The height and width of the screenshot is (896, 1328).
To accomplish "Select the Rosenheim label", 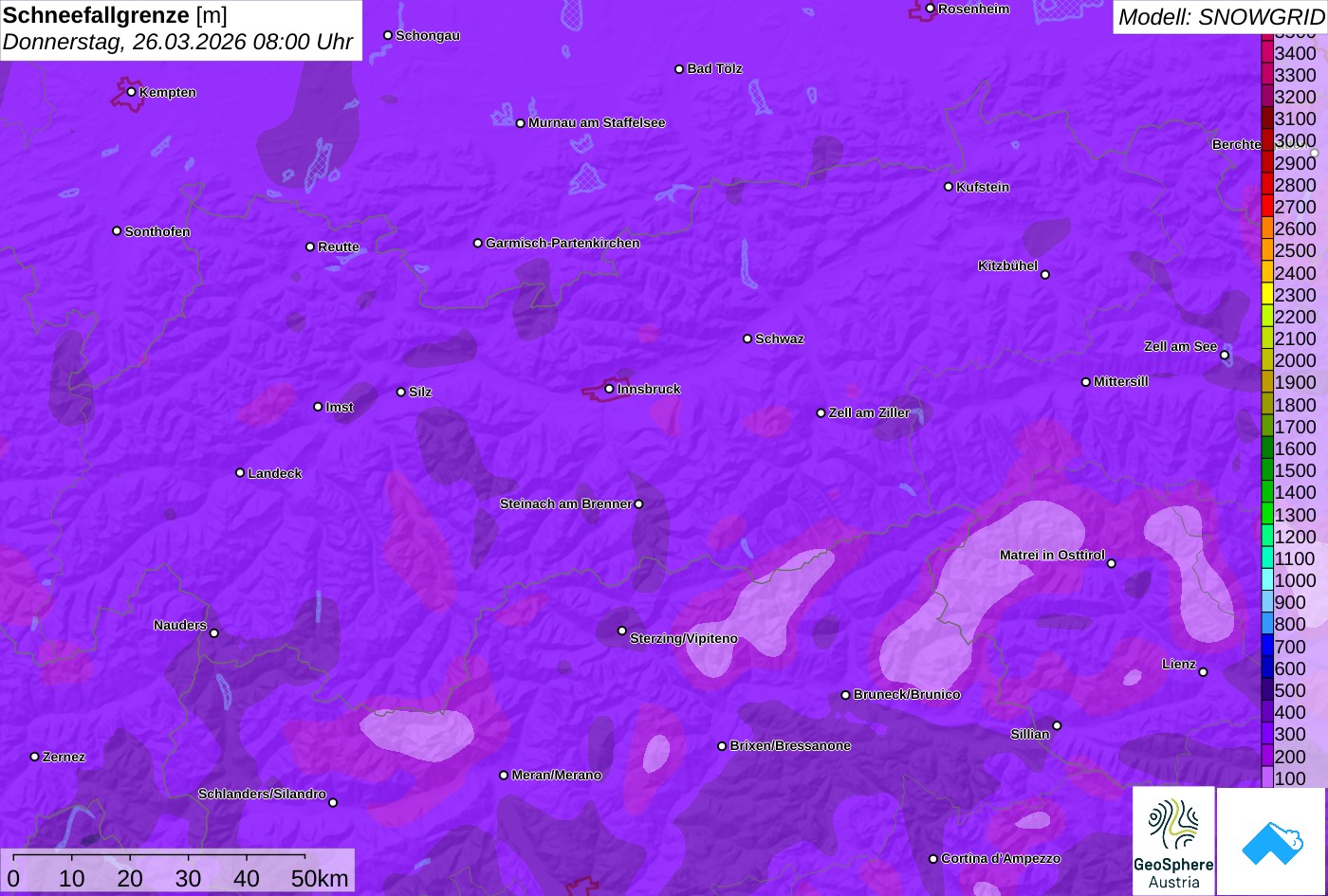I will pos(973,9).
